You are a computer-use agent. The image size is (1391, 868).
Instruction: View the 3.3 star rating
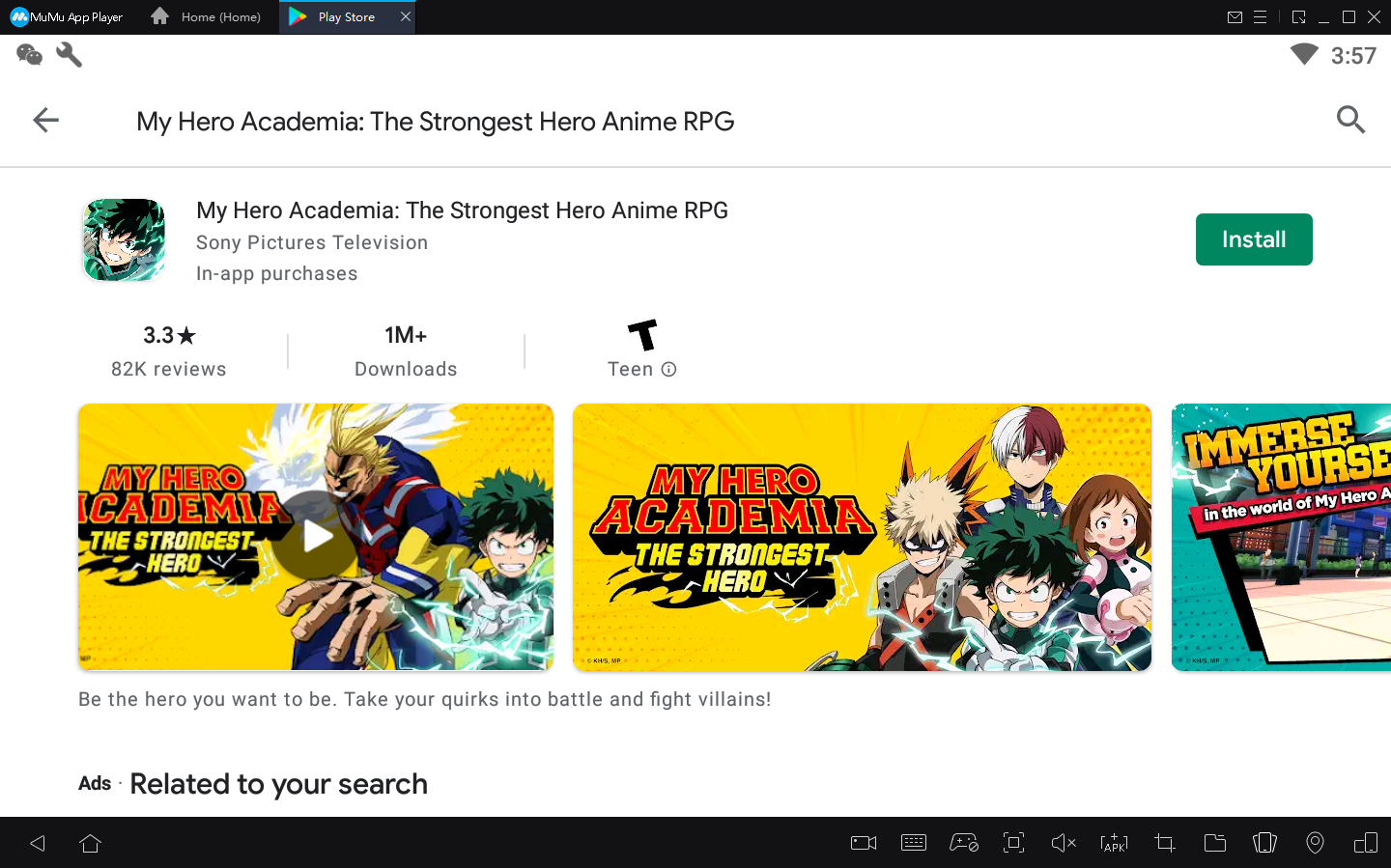(169, 335)
